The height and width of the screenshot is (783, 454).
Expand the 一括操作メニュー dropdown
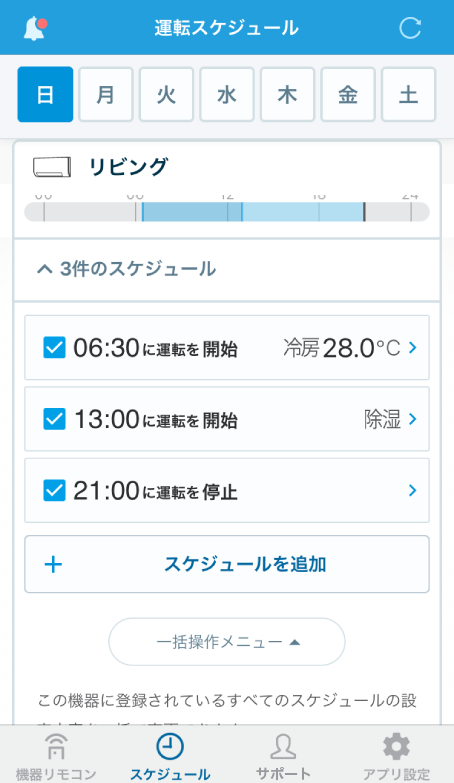(x=227, y=642)
